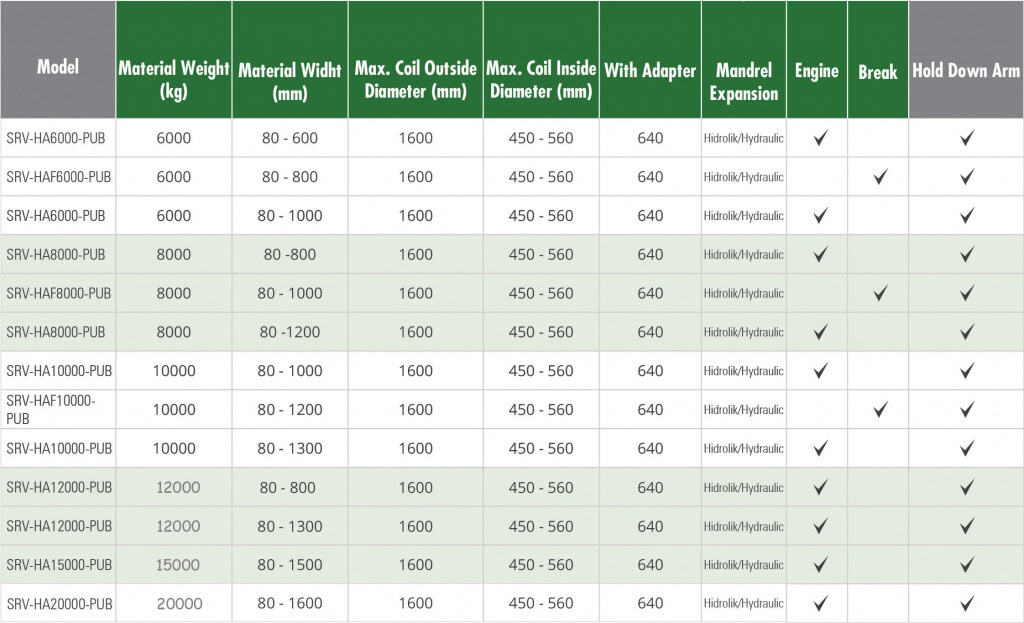
Task: Select the Mandrel Expansion column header
Action: coord(743,82)
